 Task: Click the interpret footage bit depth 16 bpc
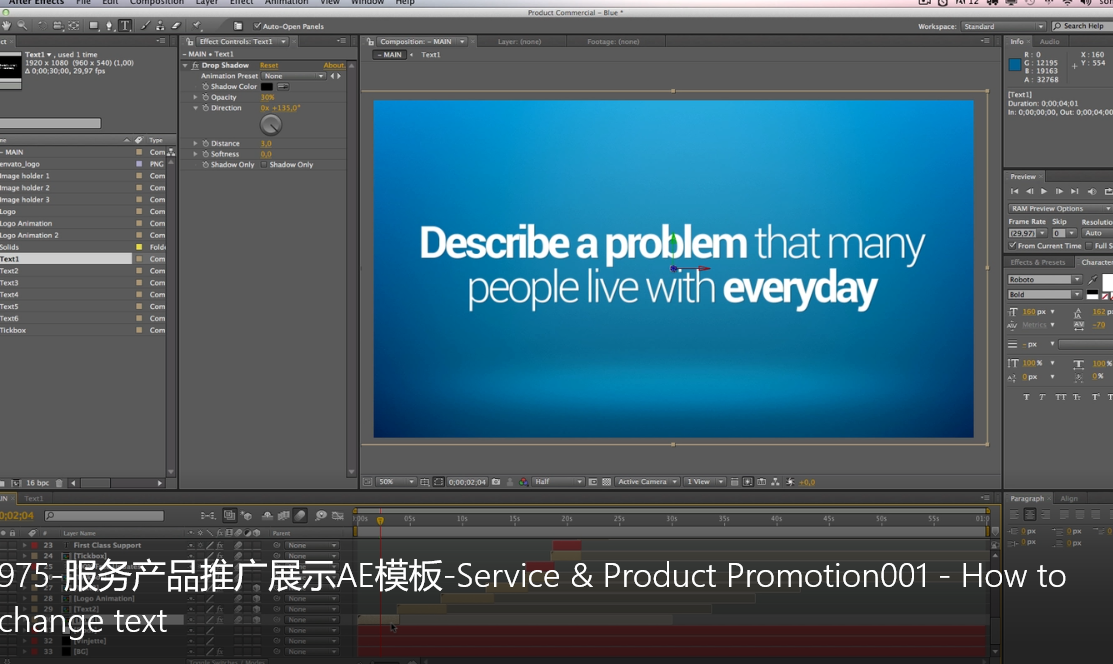pyautogui.click(x=38, y=483)
